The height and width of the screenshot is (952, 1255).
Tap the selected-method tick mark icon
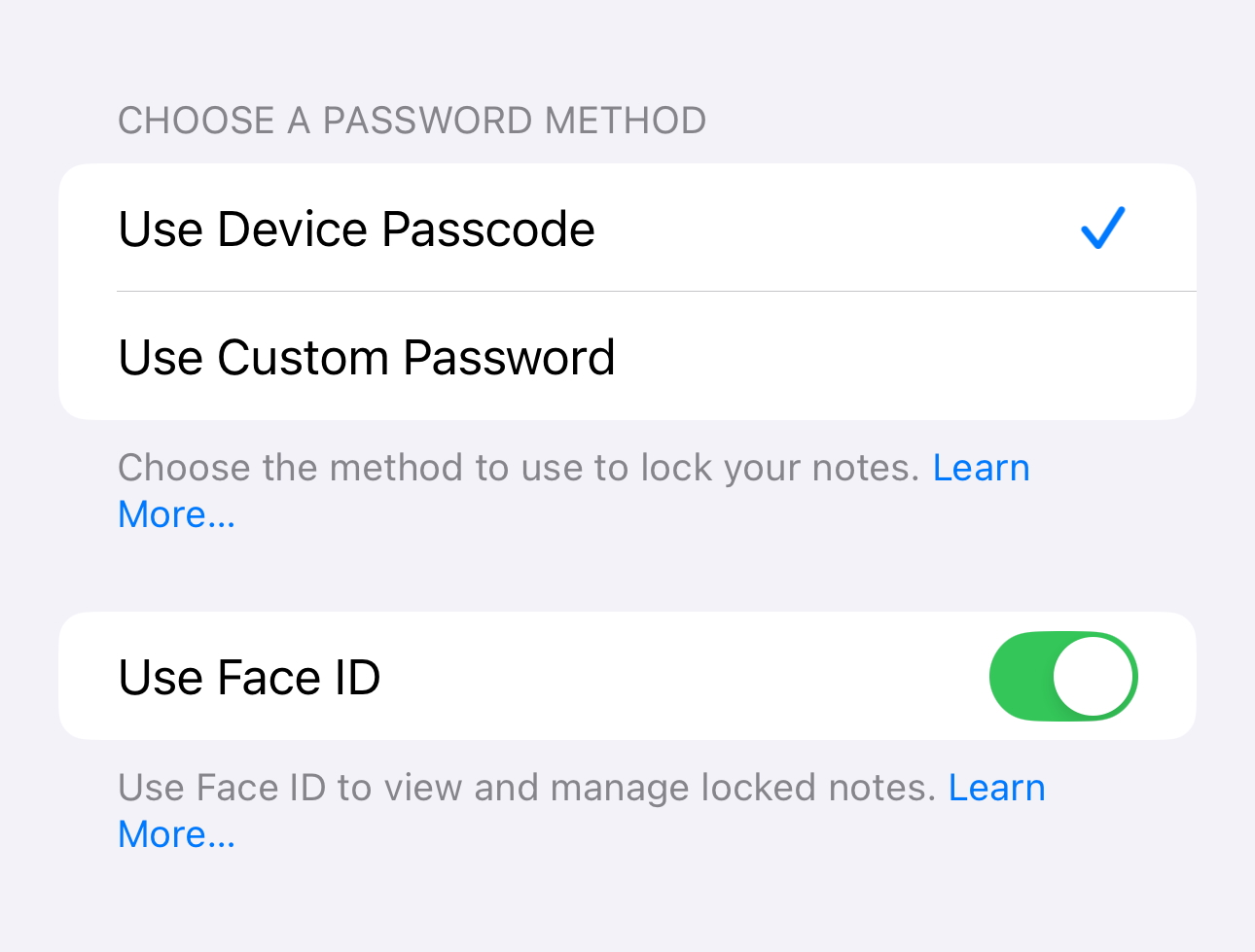click(x=1102, y=229)
